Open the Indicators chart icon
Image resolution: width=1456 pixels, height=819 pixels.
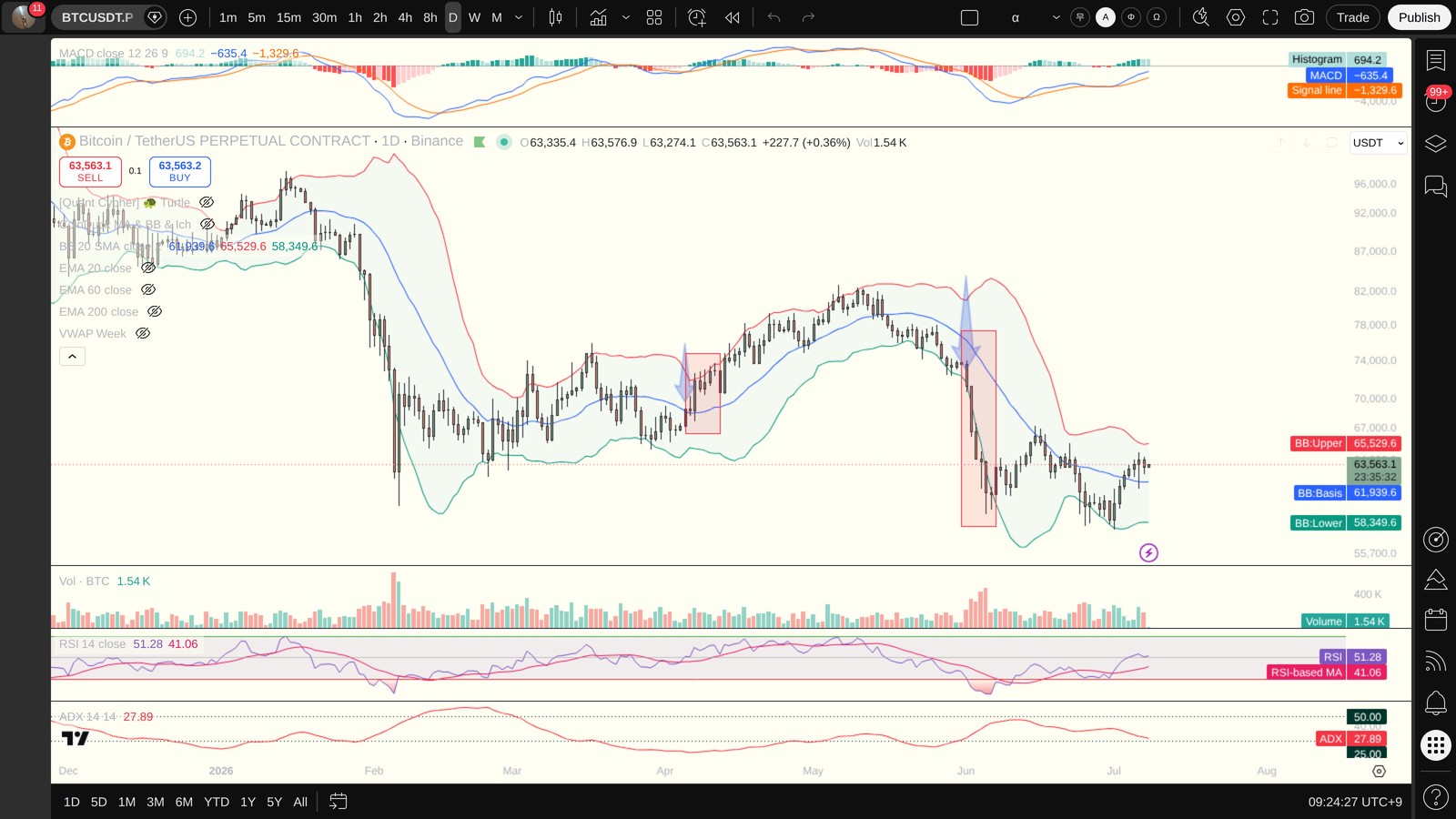click(598, 17)
